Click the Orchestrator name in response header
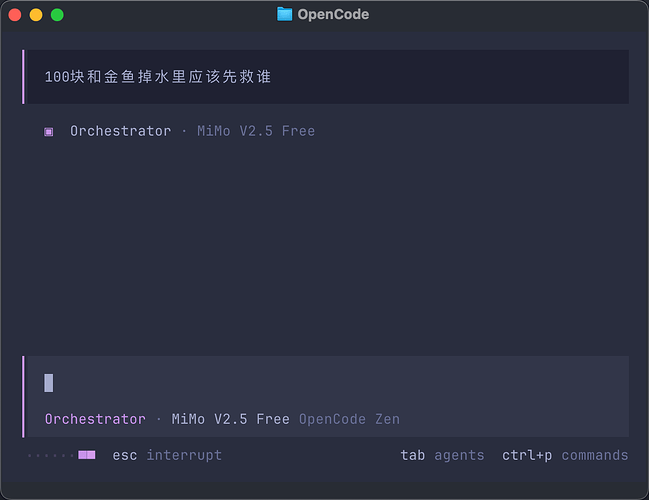This screenshot has height=500, width=649. coord(120,131)
